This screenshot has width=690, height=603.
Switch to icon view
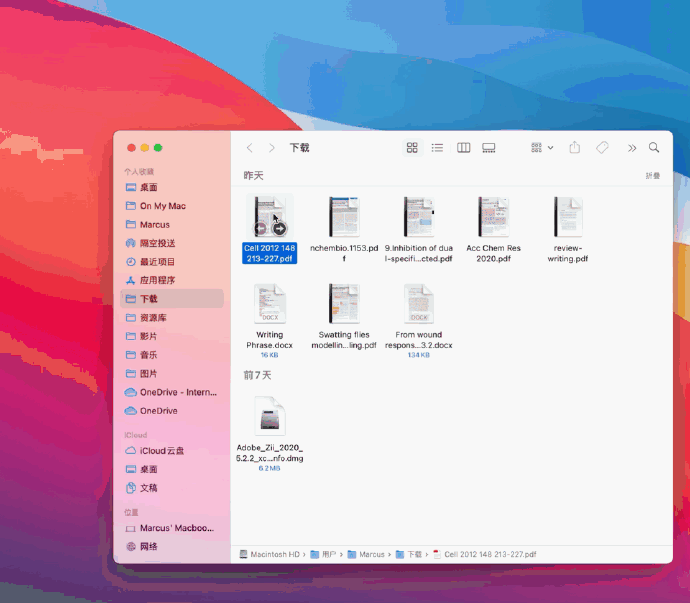(x=412, y=147)
